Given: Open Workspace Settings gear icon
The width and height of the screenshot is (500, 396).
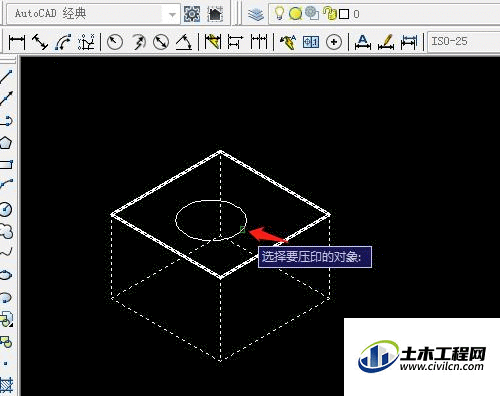Looking at the screenshot, I should [x=192, y=14].
